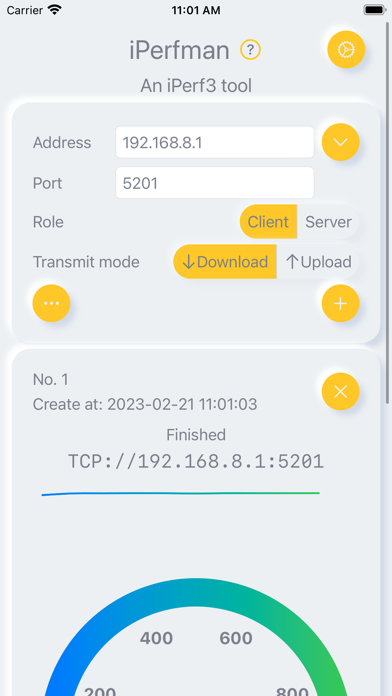Open settings with the gear icon

[346, 49]
